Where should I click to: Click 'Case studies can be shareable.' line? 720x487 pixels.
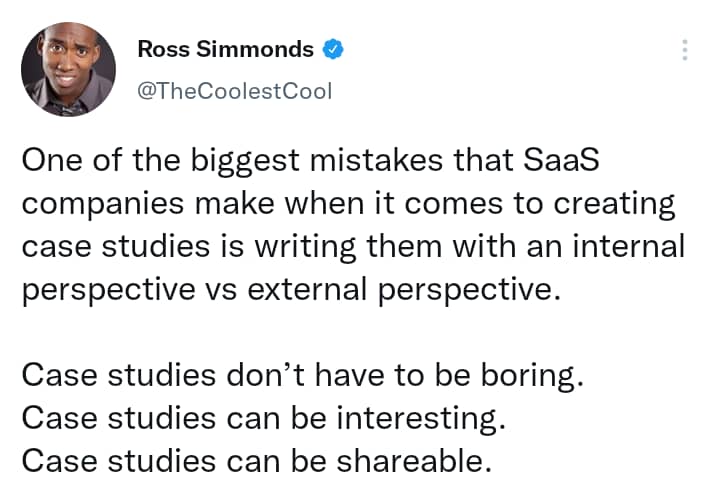pos(257,461)
